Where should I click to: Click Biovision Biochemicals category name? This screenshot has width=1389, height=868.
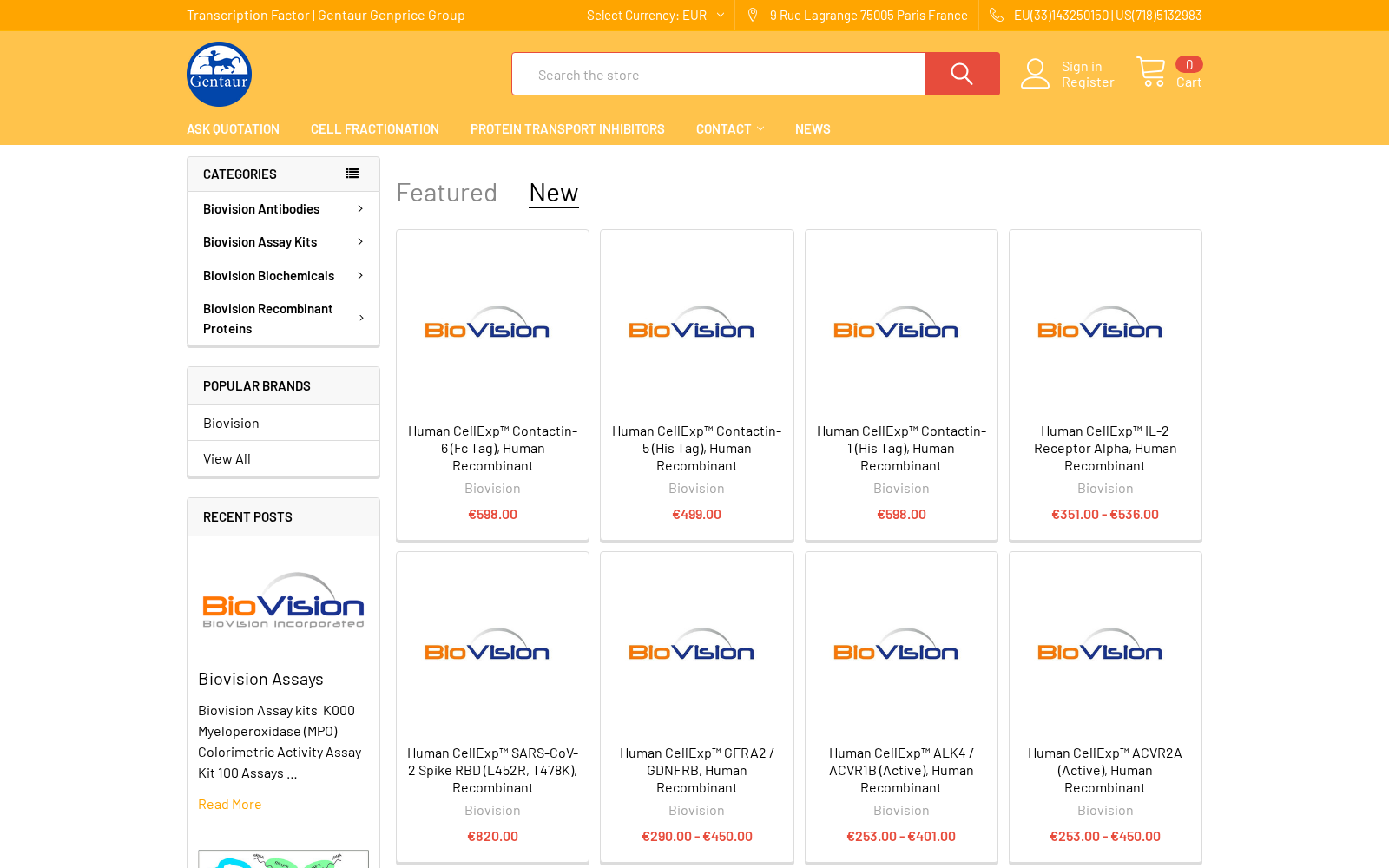click(x=268, y=275)
